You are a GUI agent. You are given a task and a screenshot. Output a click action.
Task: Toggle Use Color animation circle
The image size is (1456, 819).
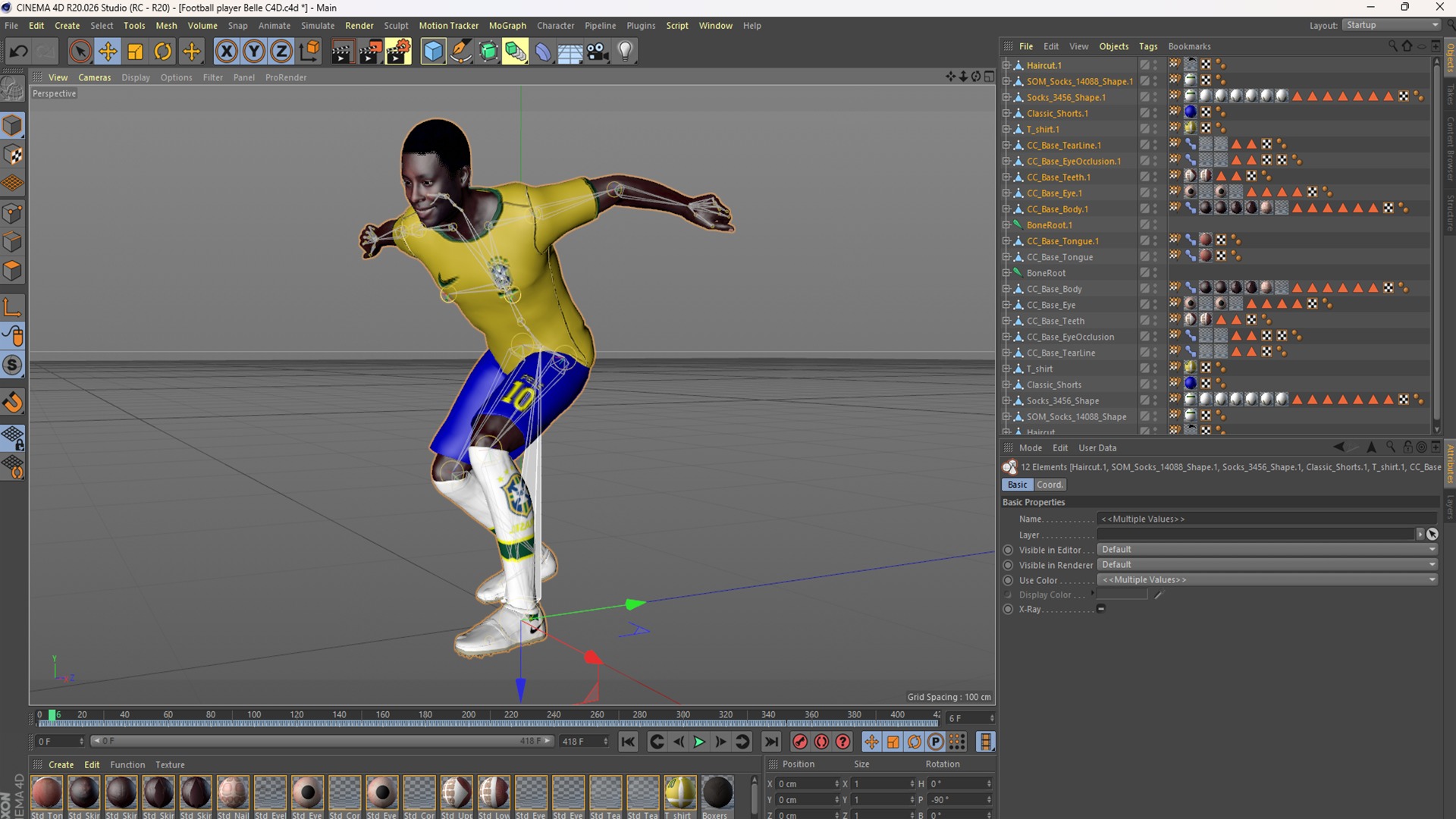click(1008, 580)
